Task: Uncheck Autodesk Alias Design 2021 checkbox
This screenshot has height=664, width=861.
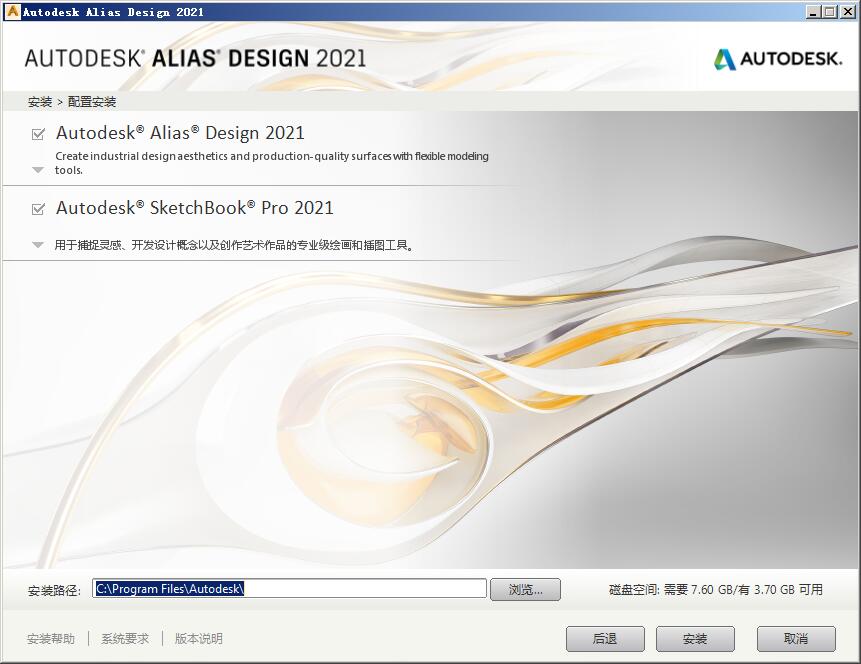Action: pos(38,134)
